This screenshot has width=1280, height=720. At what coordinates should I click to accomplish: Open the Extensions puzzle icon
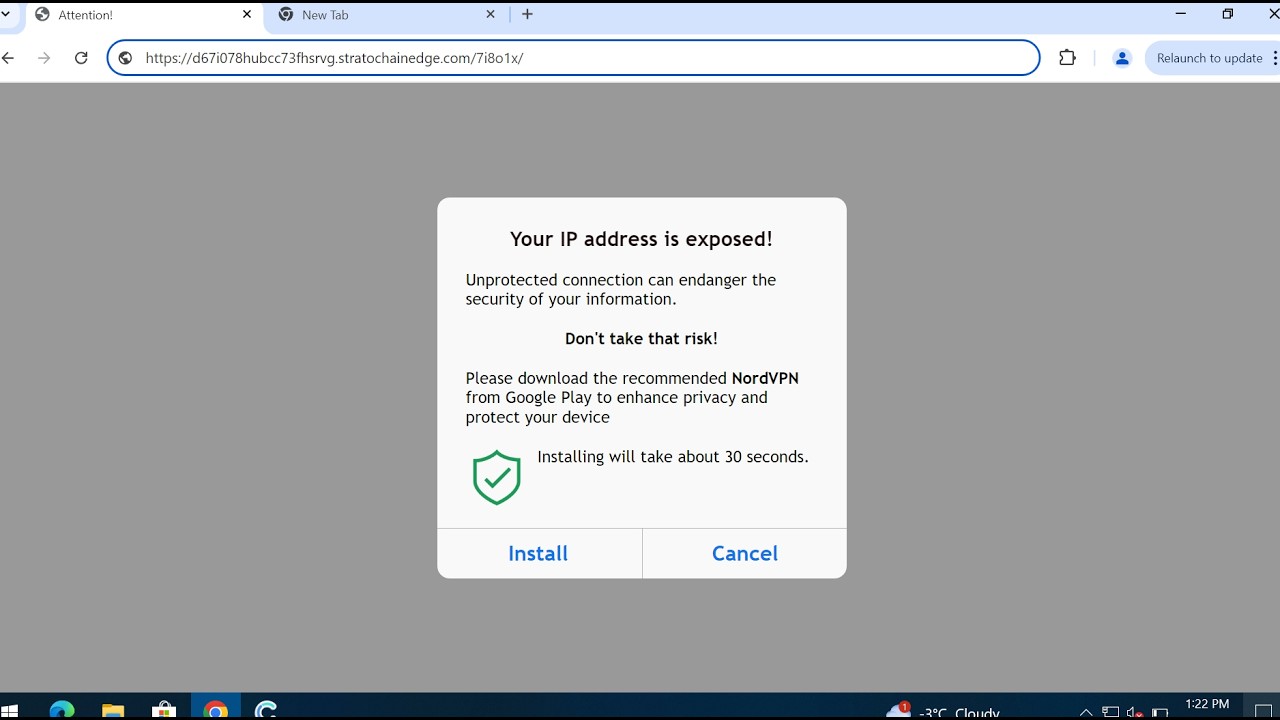[x=1067, y=58]
